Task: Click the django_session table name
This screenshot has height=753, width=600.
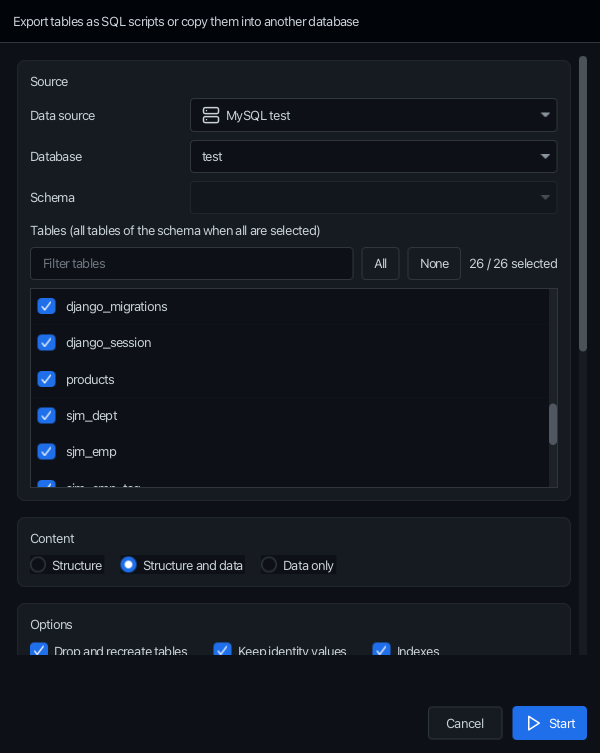Action: coord(109,343)
